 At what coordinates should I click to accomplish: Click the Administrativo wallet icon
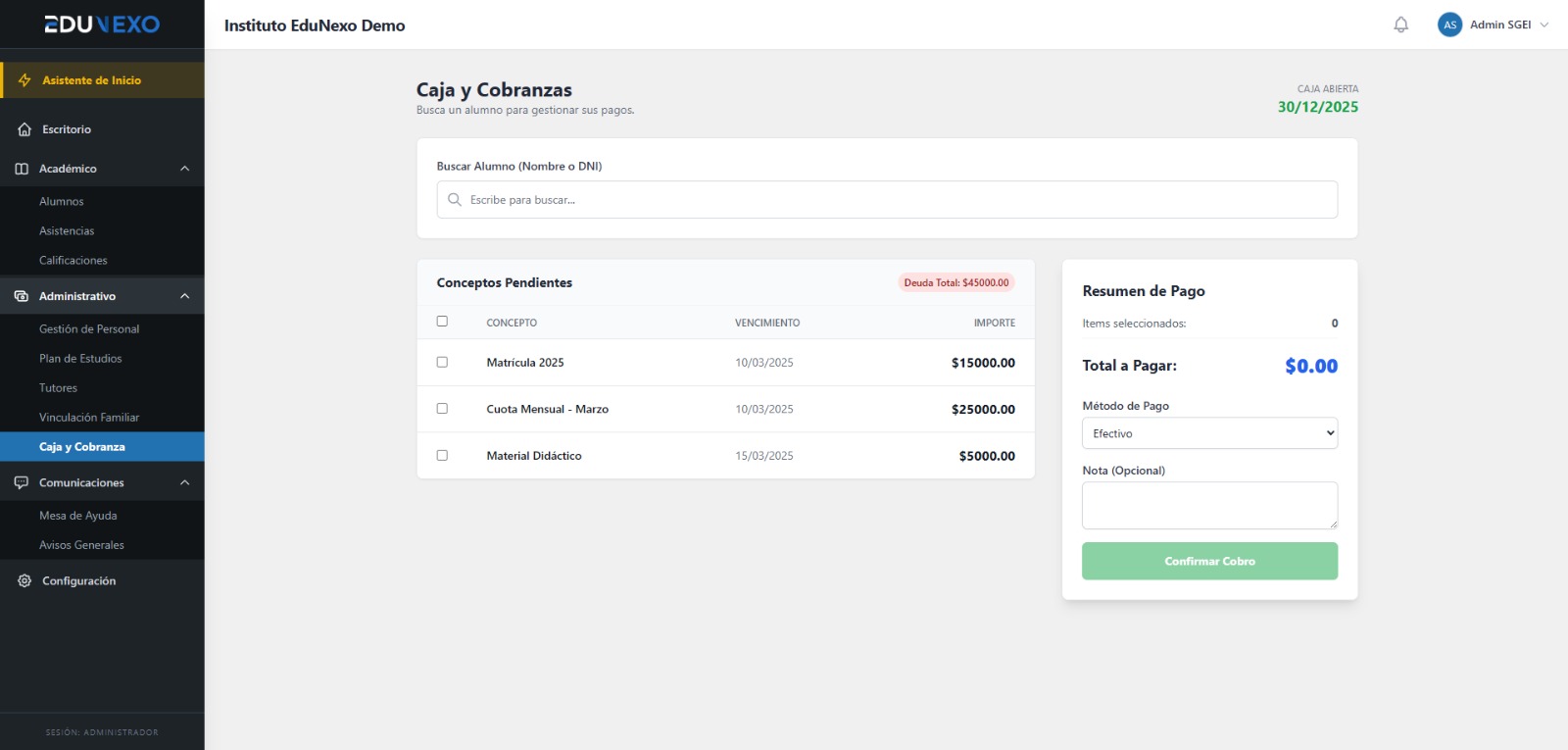click(22, 296)
